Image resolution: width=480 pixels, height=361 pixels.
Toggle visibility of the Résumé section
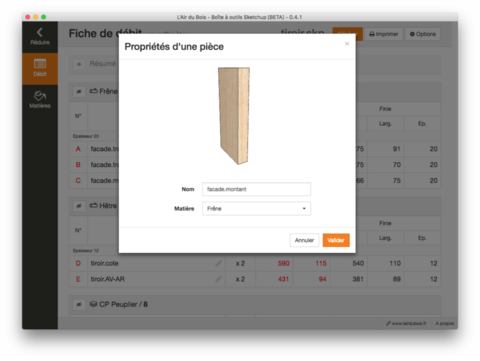79,64
